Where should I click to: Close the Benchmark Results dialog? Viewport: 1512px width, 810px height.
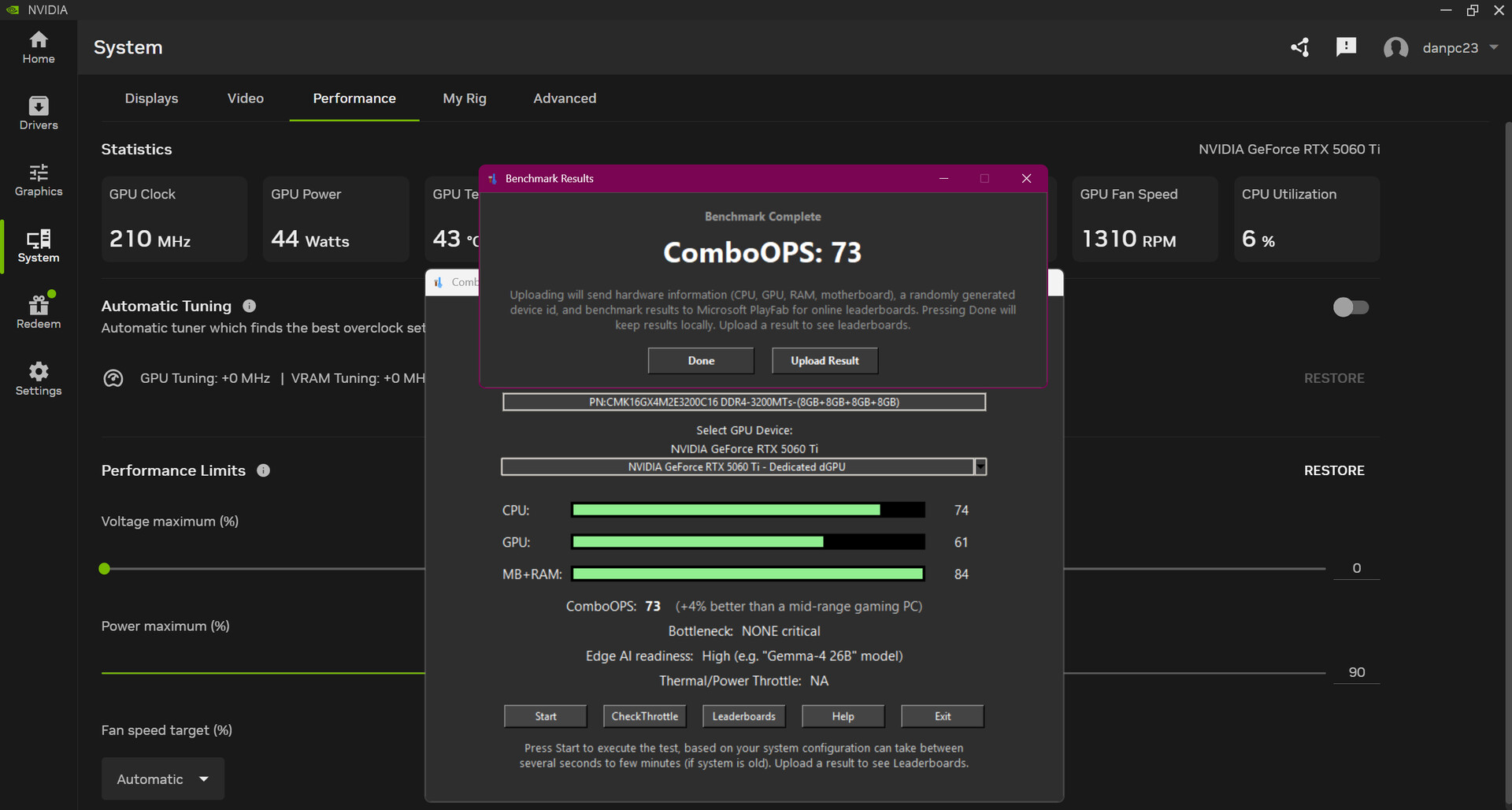point(1026,179)
